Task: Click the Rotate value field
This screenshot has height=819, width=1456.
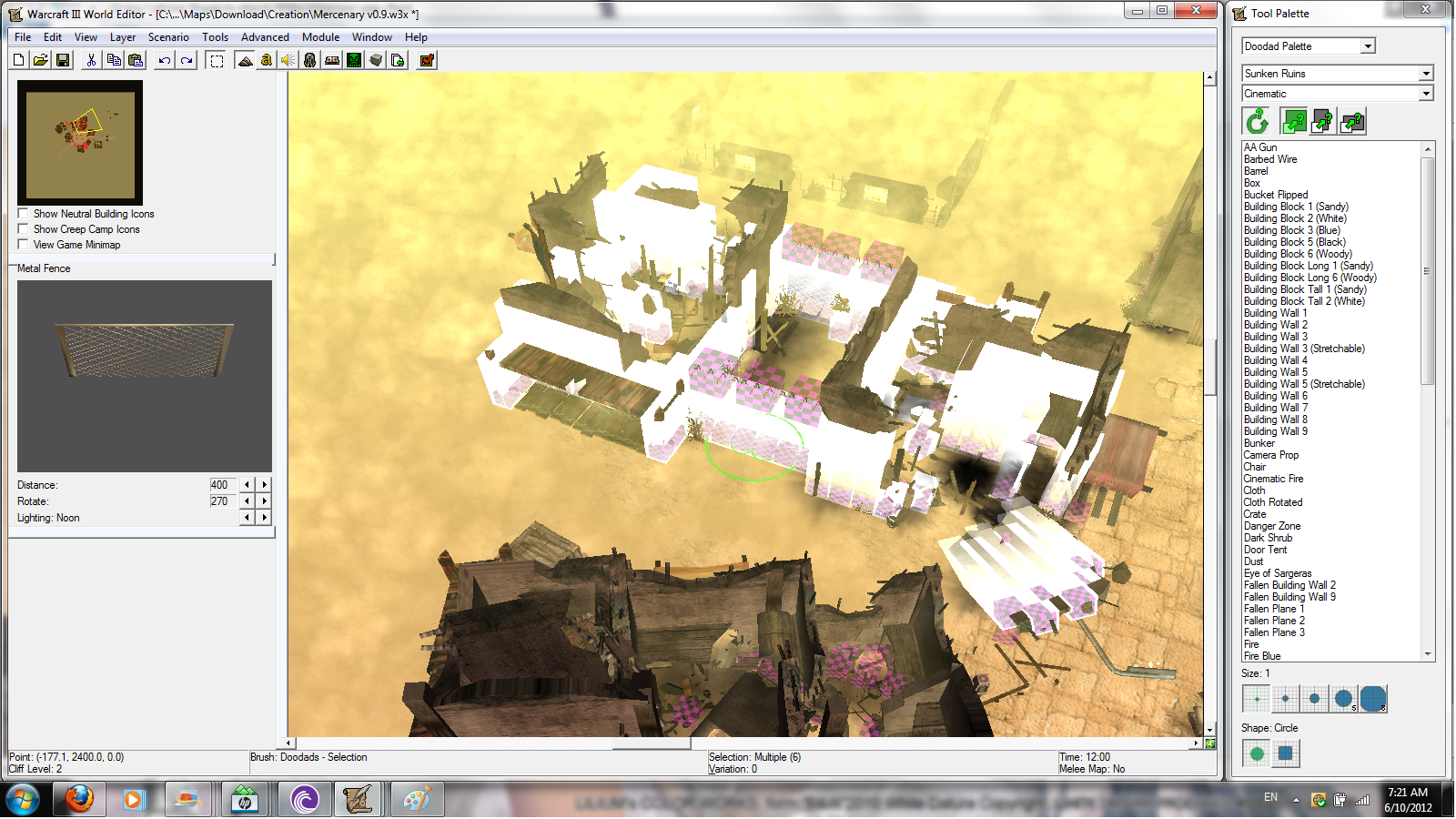Action: pos(223,501)
